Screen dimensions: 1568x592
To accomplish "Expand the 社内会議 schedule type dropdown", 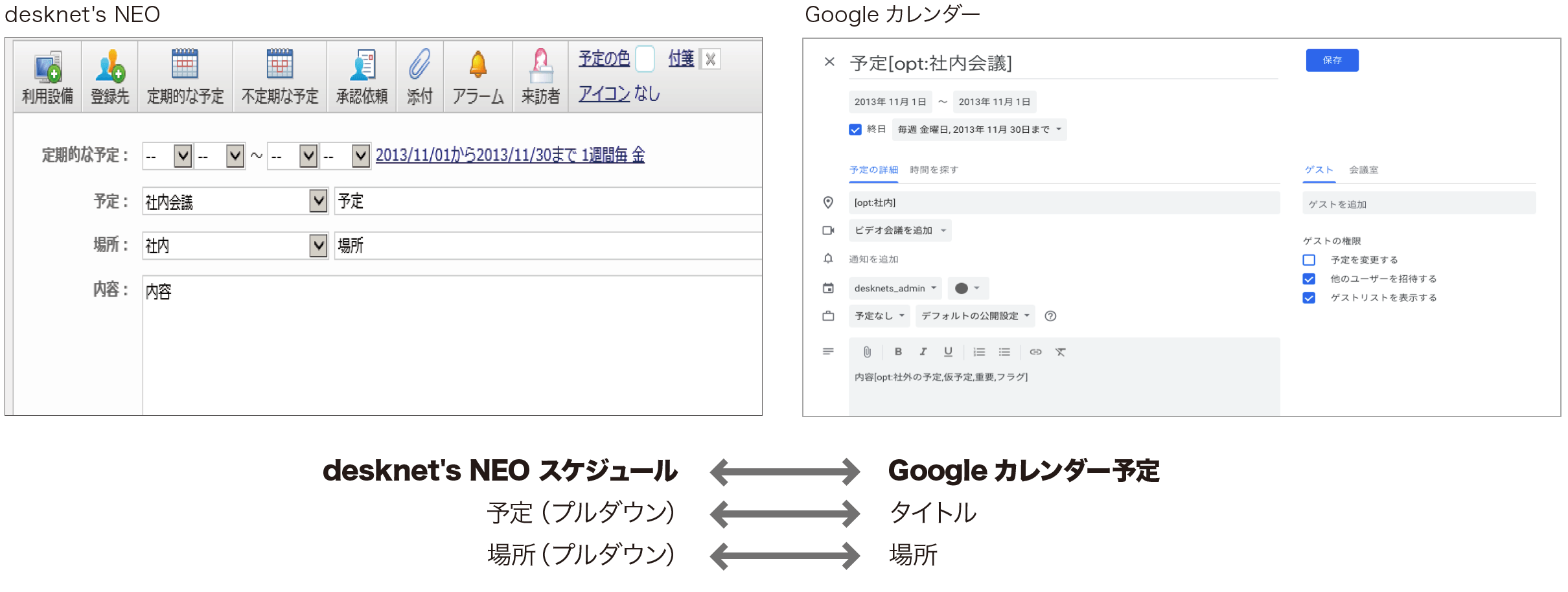I will (317, 201).
